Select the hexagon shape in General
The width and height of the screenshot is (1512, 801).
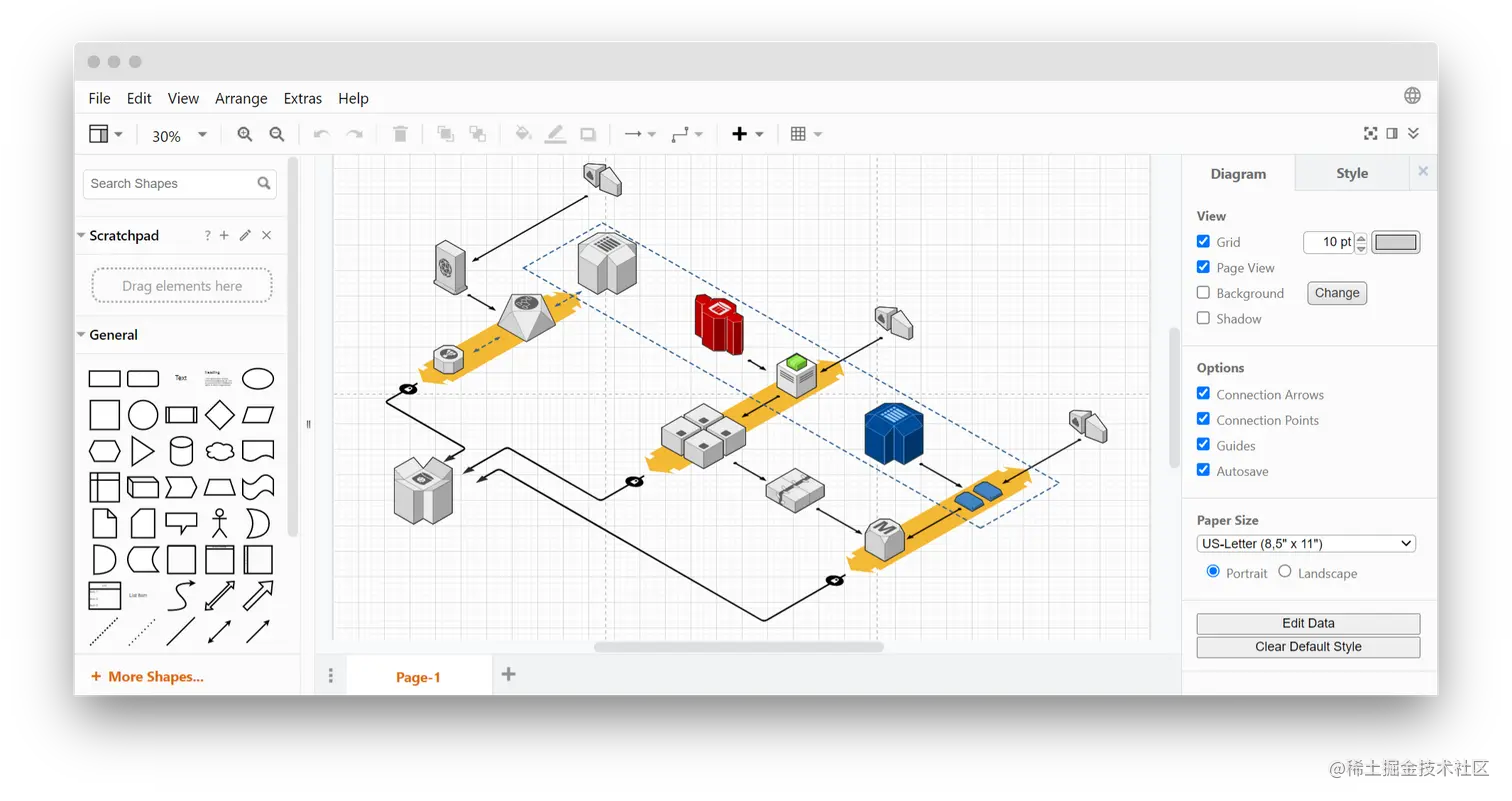[105, 451]
